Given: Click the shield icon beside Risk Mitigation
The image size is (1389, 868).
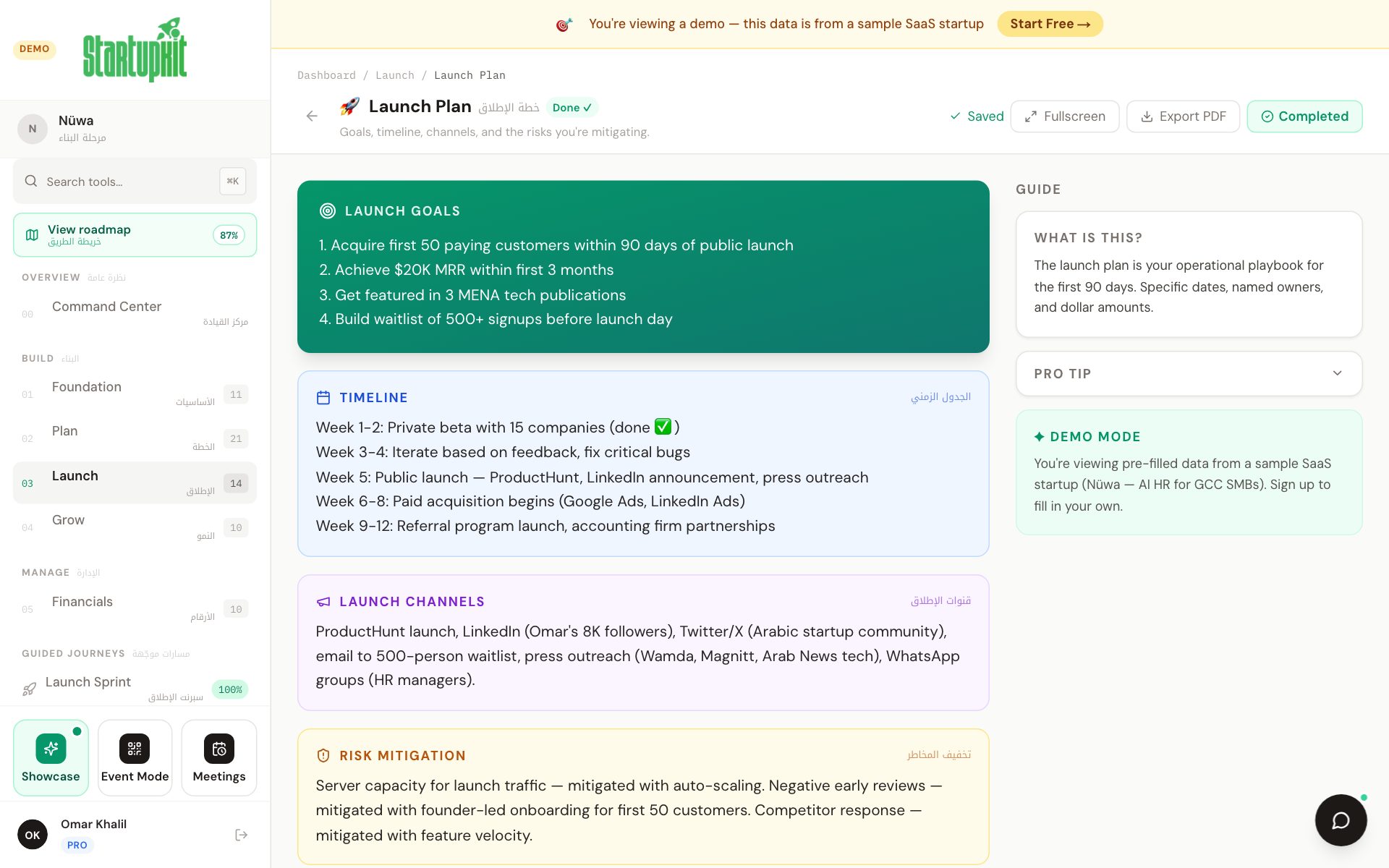Looking at the screenshot, I should point(323,755).
